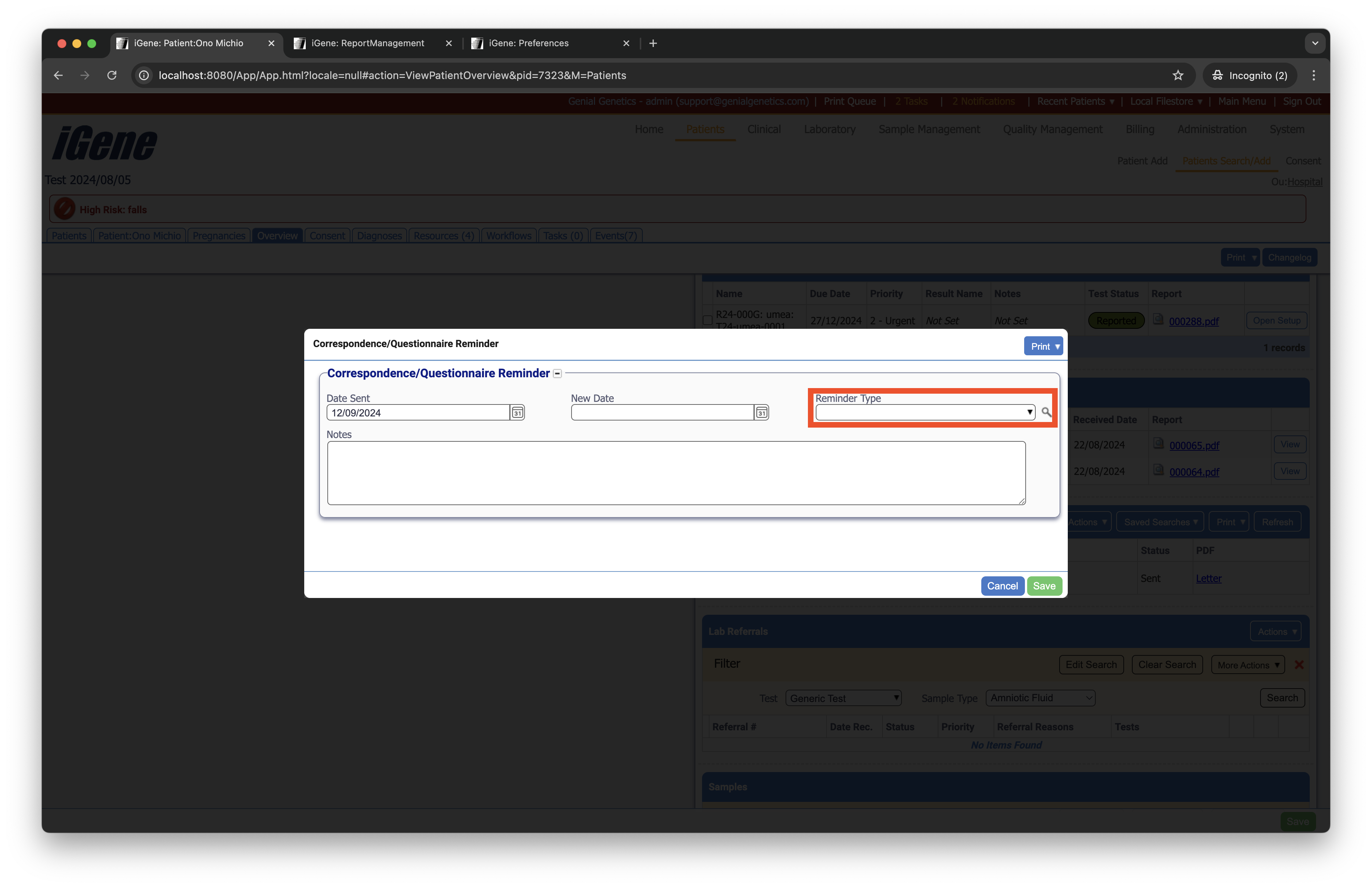Screen dimensions: 1372x888
Task: Open the Reminder Type dropdown
Action: tap(925, 412)
